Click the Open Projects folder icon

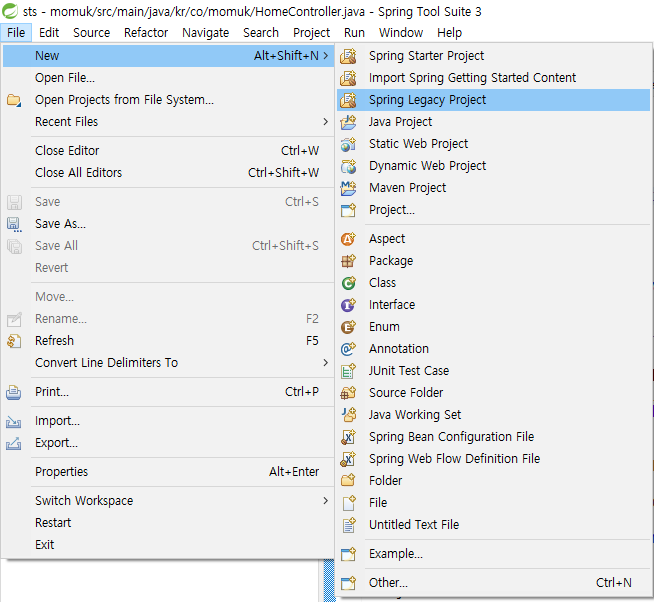(x=14, y=101)
